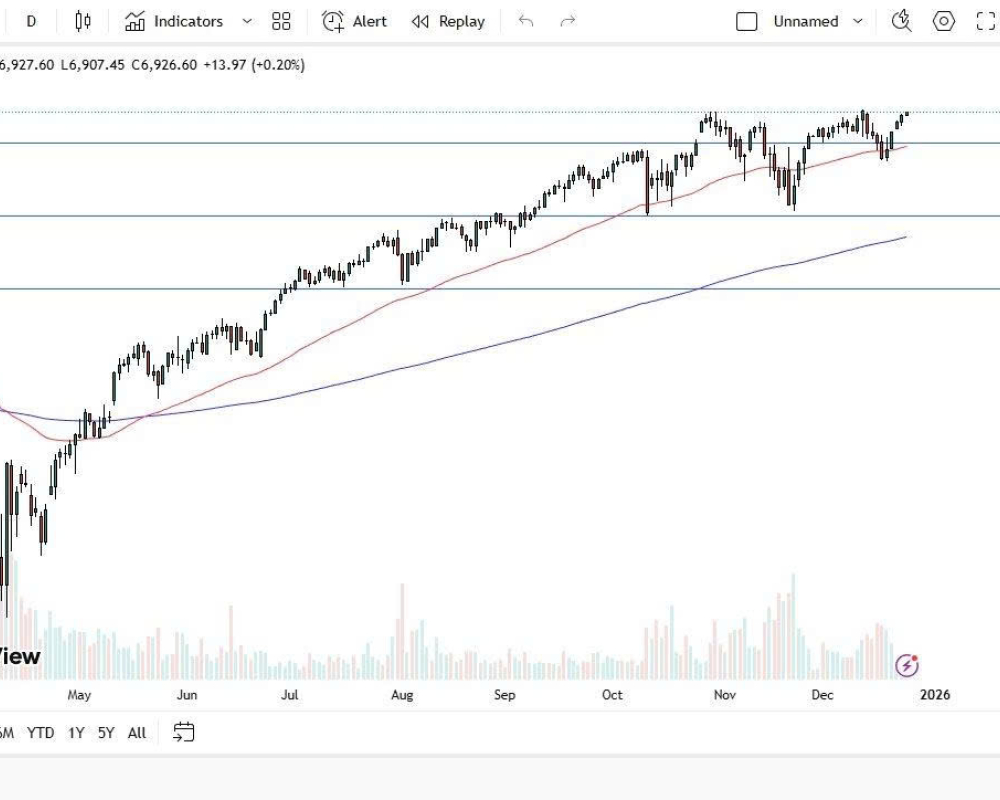Click the redo arrow

[568, 21]
